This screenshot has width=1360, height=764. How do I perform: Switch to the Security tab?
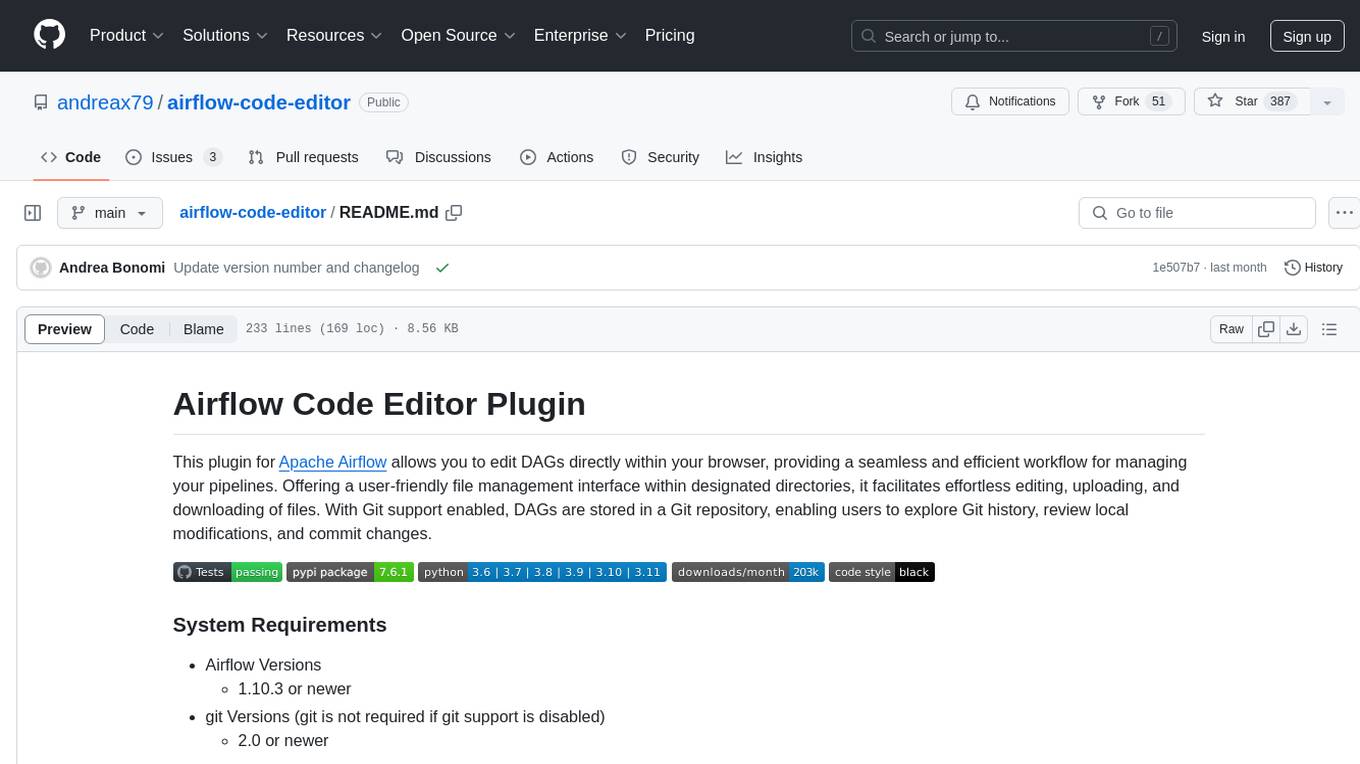coord(660,157)
